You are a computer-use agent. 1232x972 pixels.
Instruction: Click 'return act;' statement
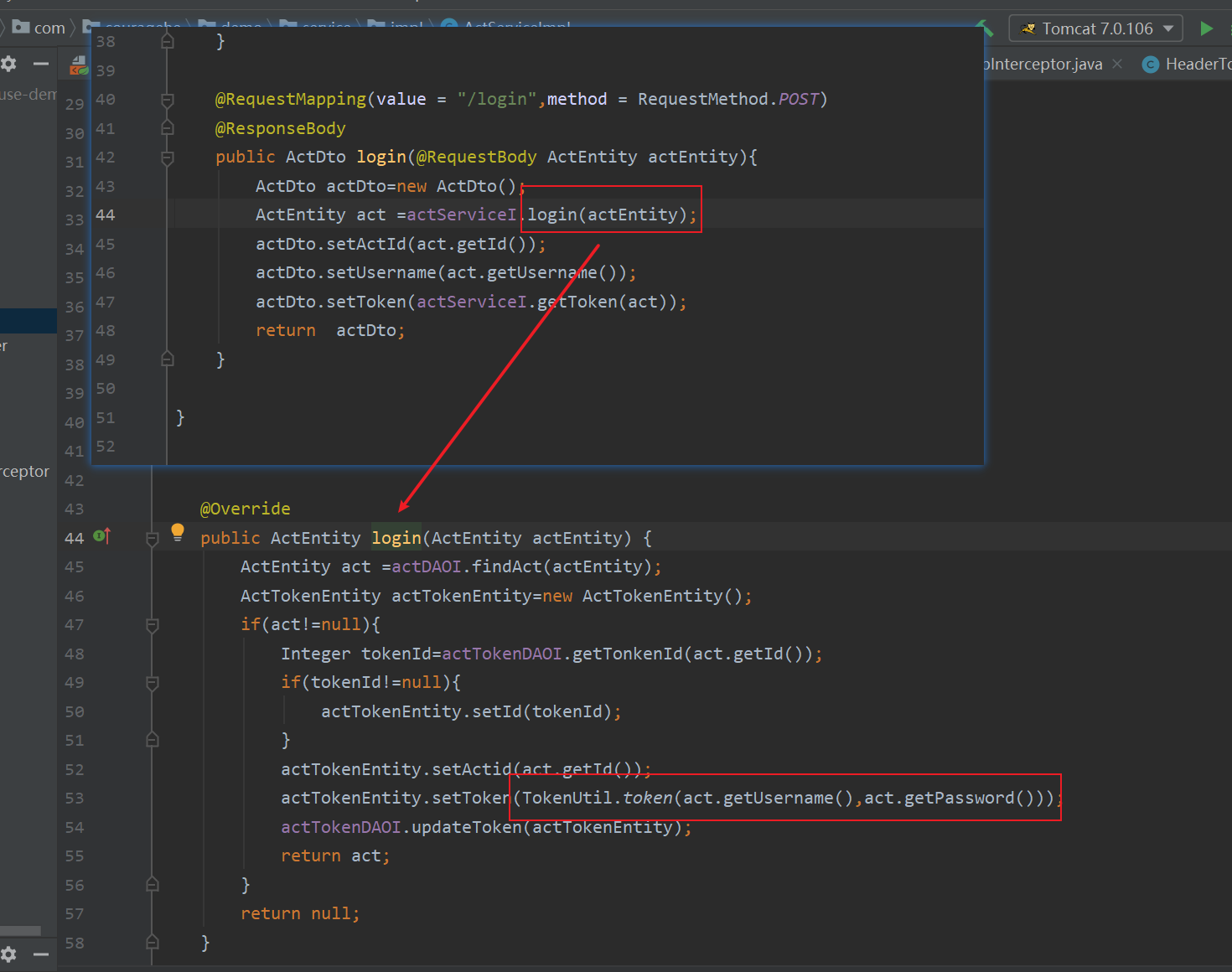click(x=335, y=856)
